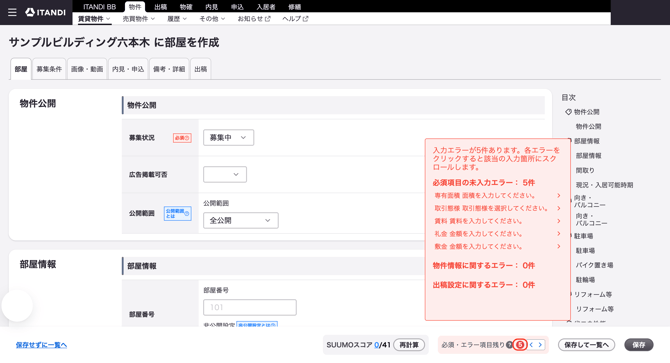Open the hamburger menu

(x=12, y=12)
